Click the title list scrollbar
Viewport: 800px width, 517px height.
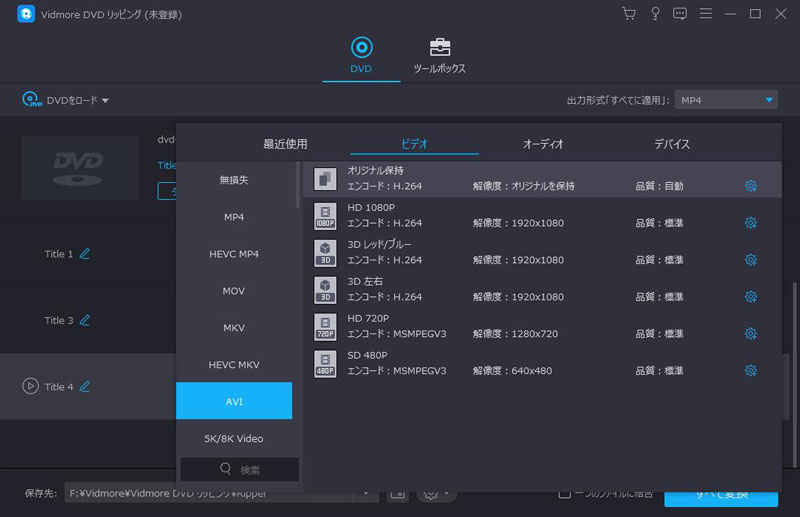pyautogui.click(x=795, y=375)
